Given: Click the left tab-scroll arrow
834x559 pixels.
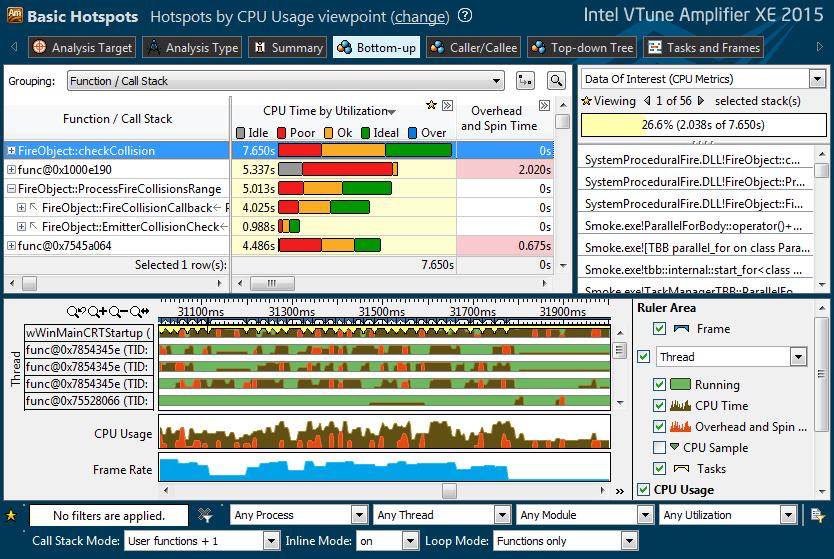Looking at the screenshot, I should pyautogui.click(x=14, y=47).
